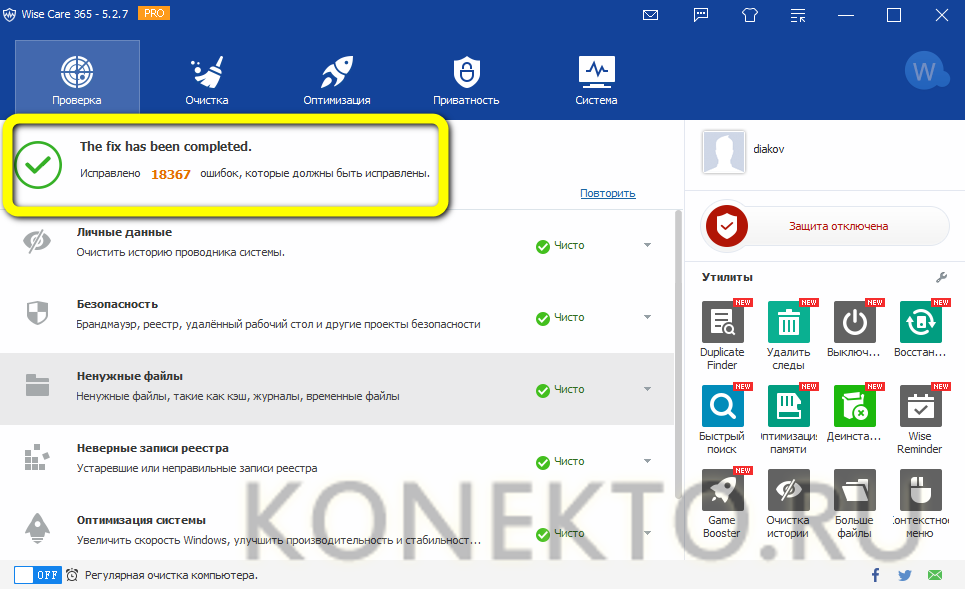
Task: Click the W account avatar in header
Action: 926,72
